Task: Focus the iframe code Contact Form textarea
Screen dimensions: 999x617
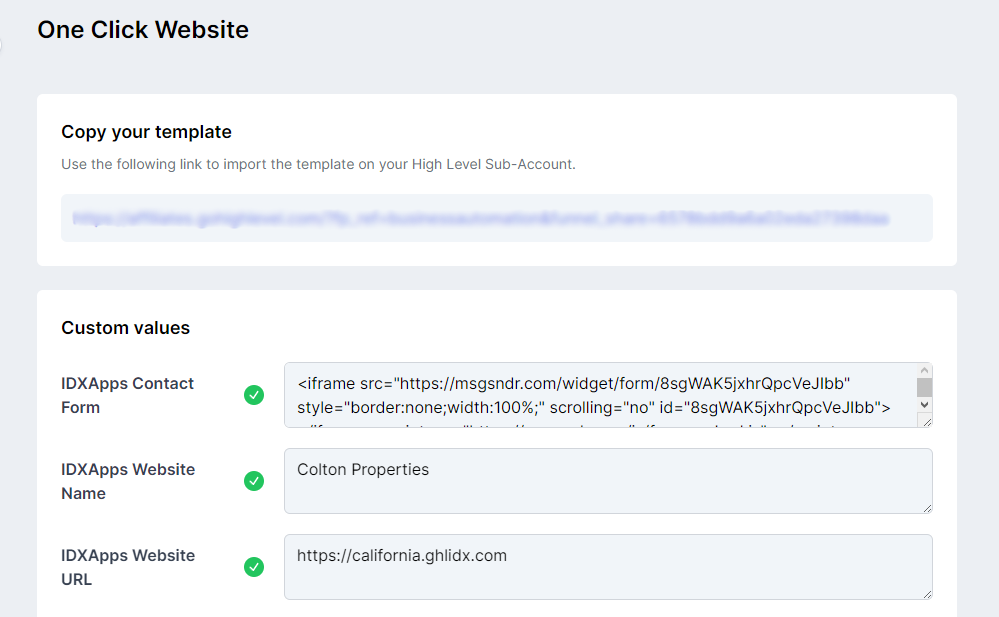Action: click(x=600, y=395)
